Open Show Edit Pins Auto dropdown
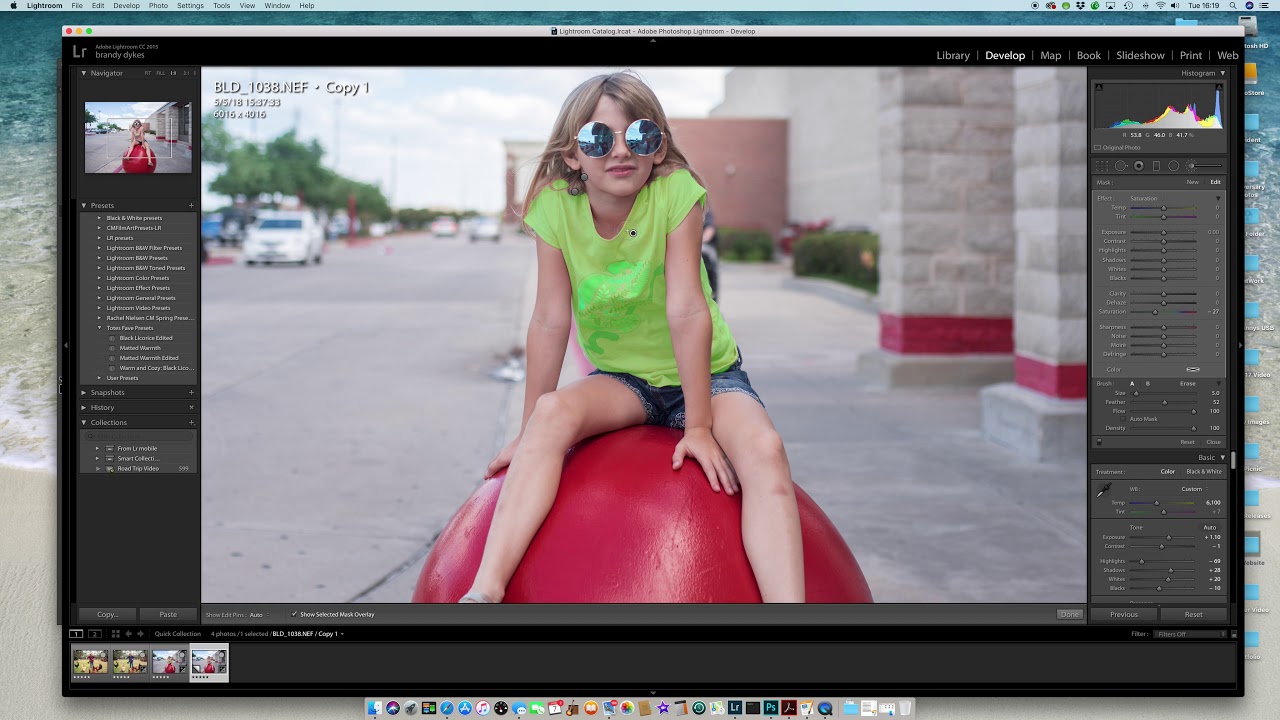This screenshot has width=1280, height=720. pyautogui.click(x=258, y=615)
